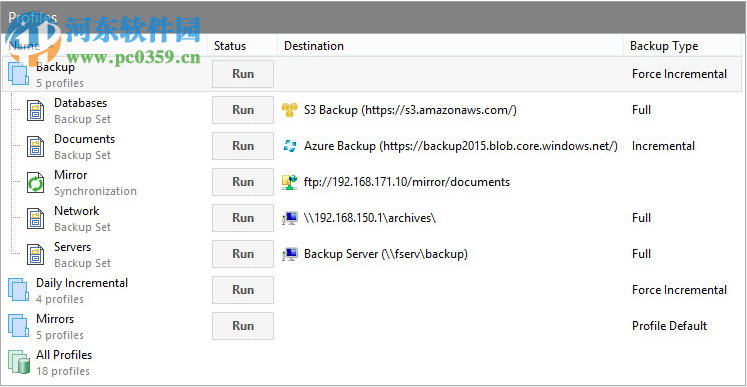Click the Full type for Databases
This screenshot has height=387, width=747.
coord(641,110)
